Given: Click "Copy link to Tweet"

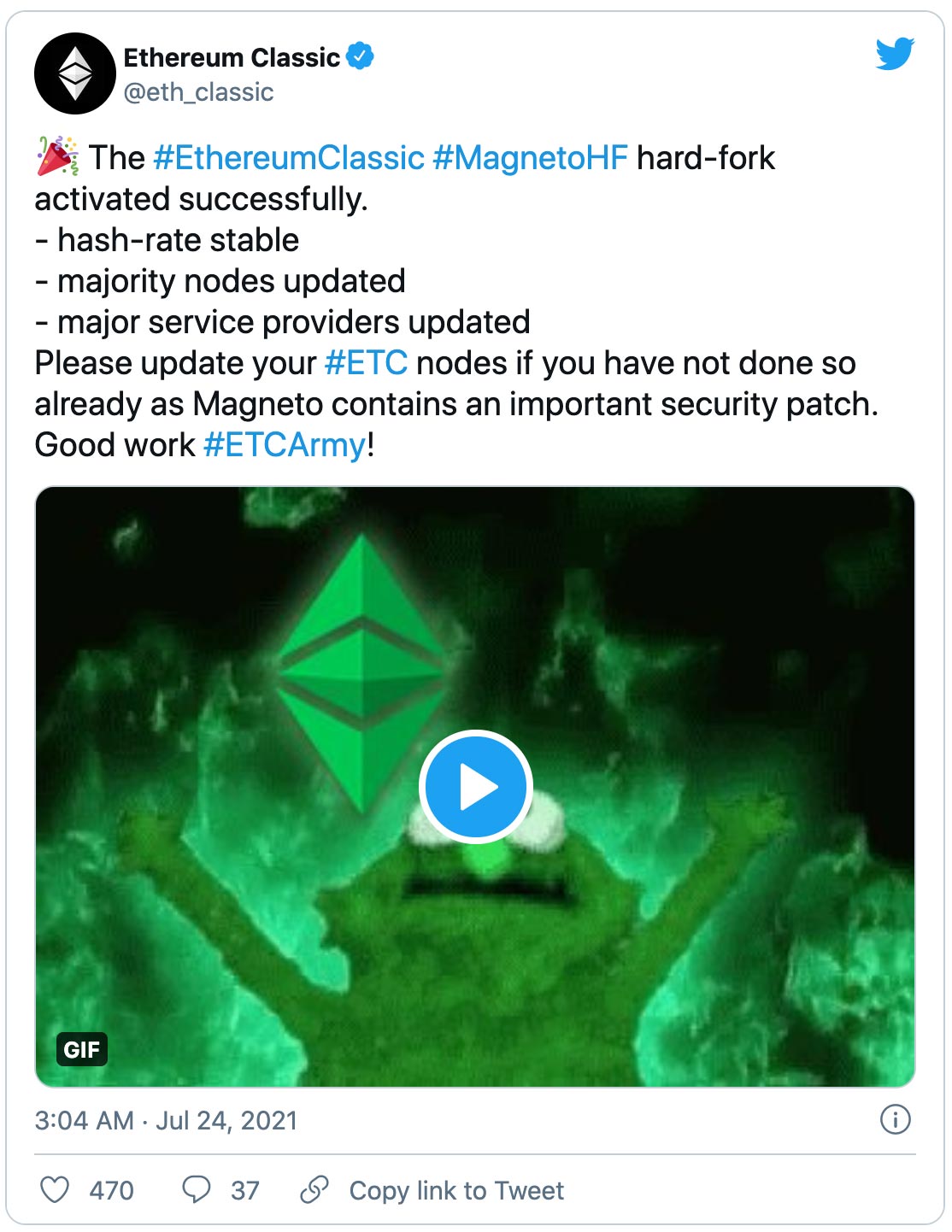Looking at the screenshot, I should click(456, 1190).
